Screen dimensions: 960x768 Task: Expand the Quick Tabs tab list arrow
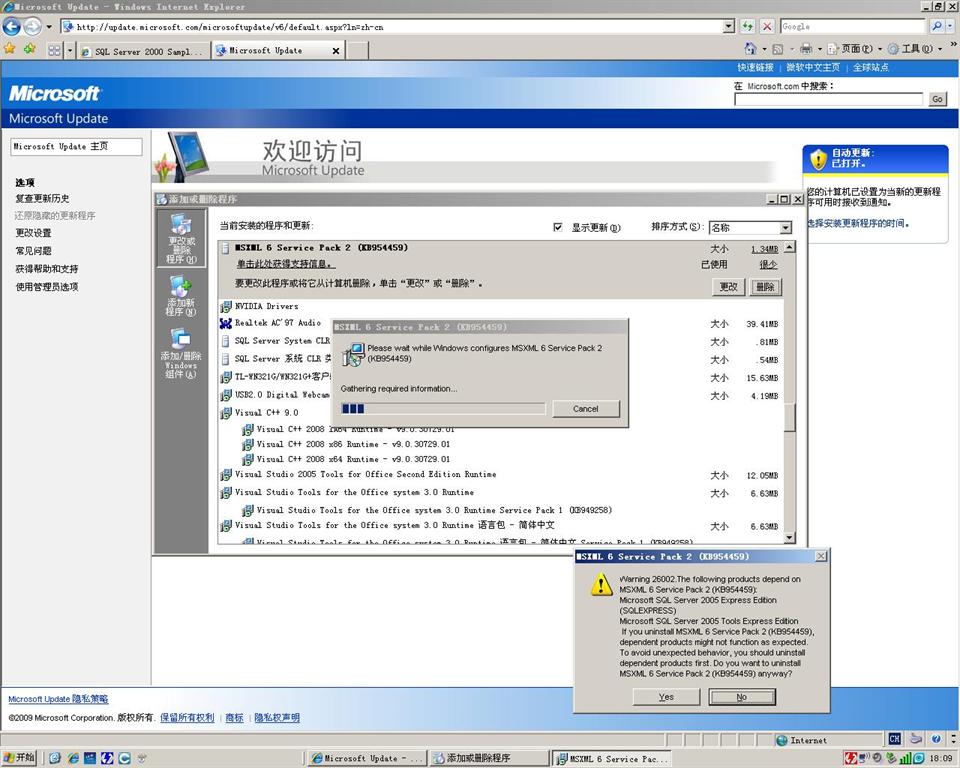click(70, 51)
